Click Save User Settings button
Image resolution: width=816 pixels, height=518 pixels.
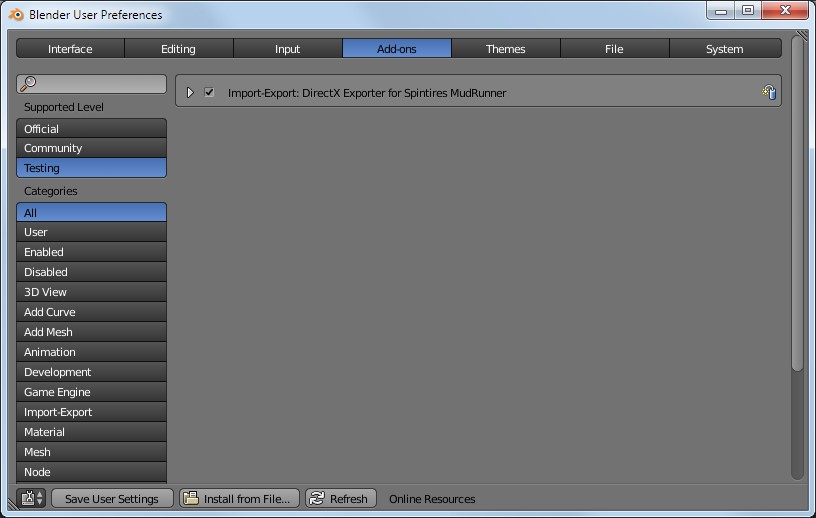point(112,498)
